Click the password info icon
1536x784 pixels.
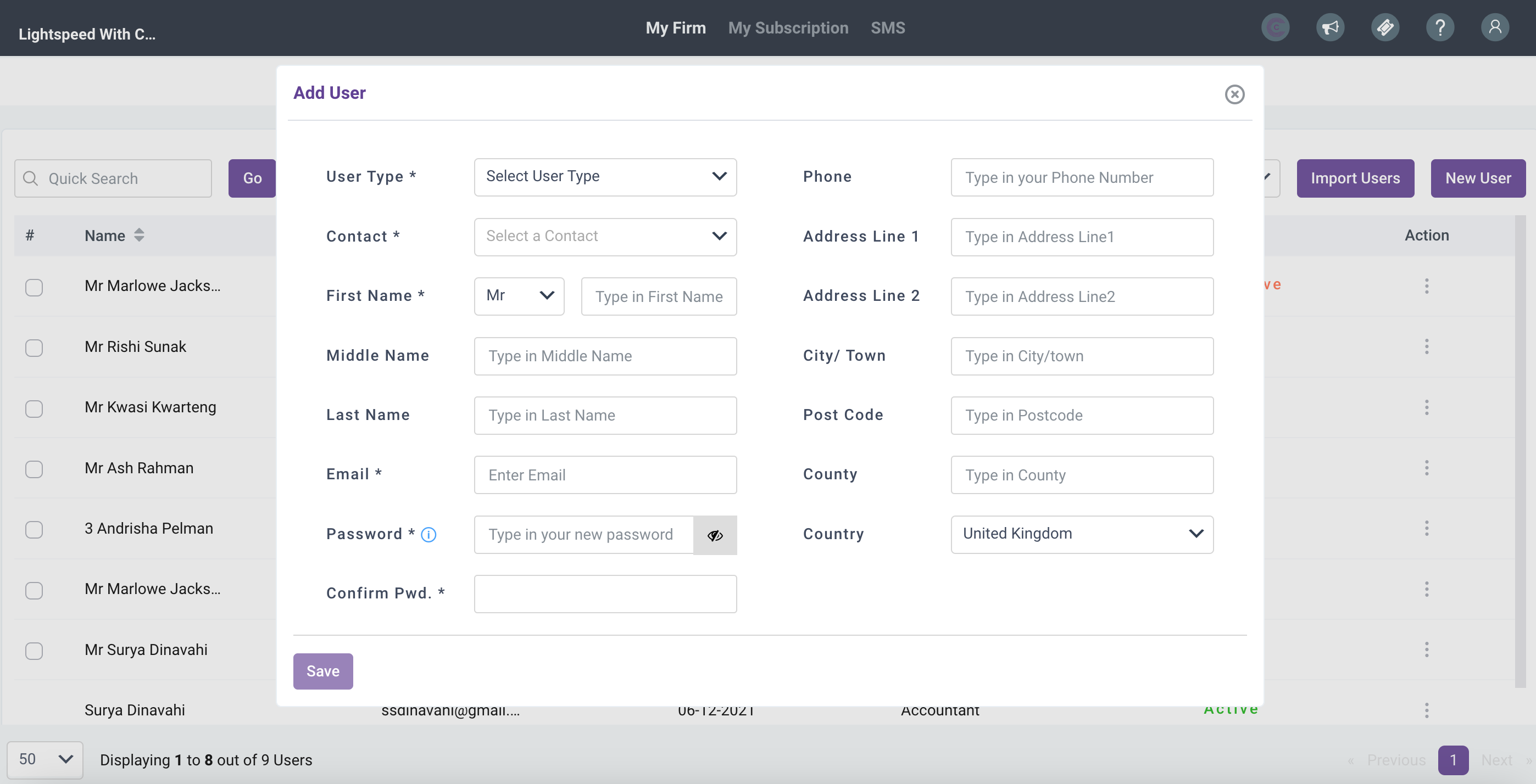(428, 534)
